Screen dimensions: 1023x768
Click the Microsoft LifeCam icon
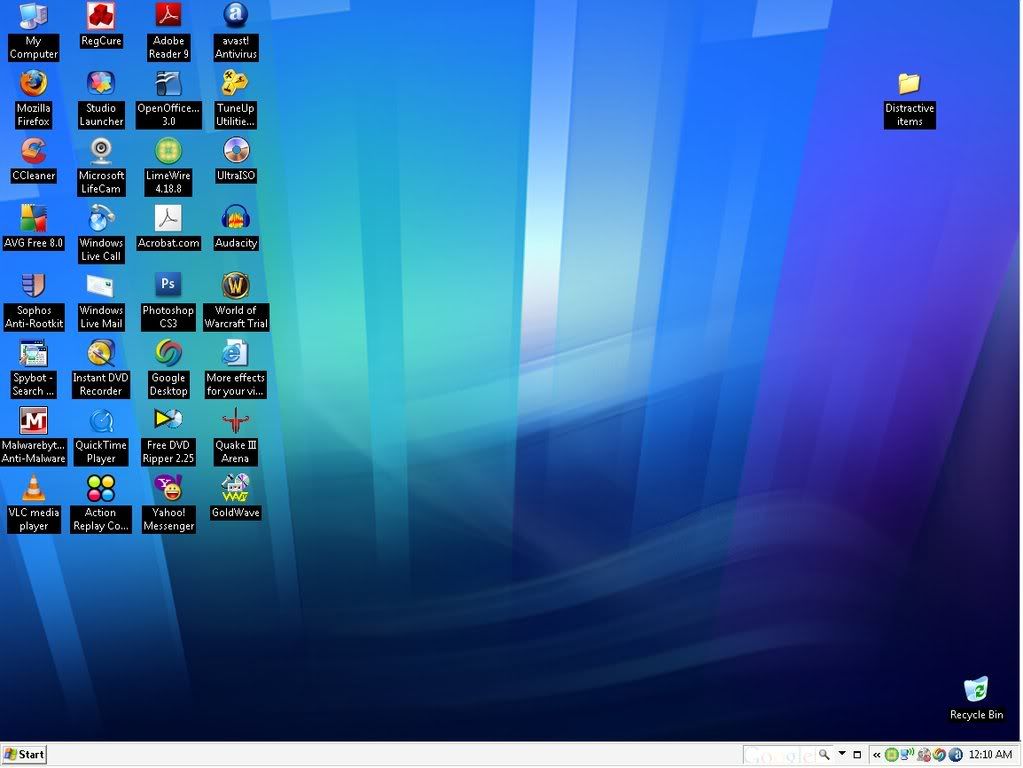[x=101, y=166]
